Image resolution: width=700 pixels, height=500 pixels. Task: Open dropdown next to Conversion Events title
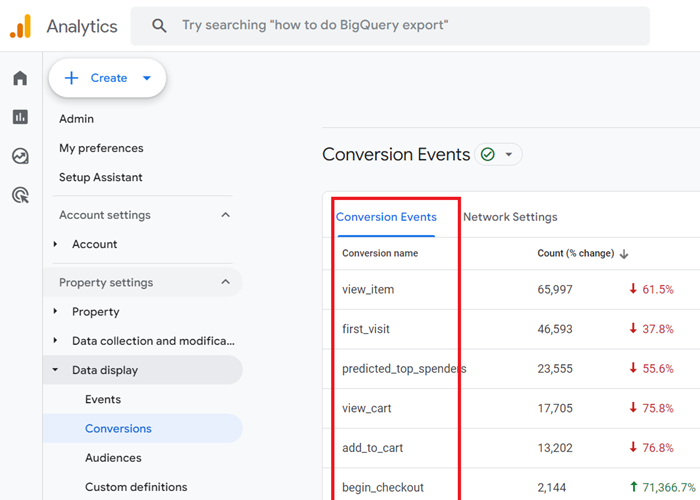[x=508, y=154]
